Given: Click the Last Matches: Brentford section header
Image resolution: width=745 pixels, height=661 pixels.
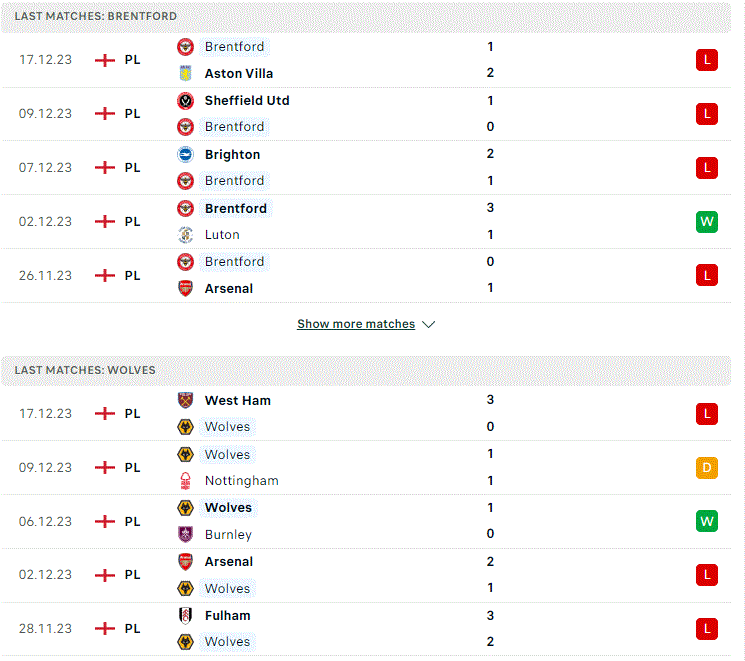Looking at the screenshot, I should [366, 16].
